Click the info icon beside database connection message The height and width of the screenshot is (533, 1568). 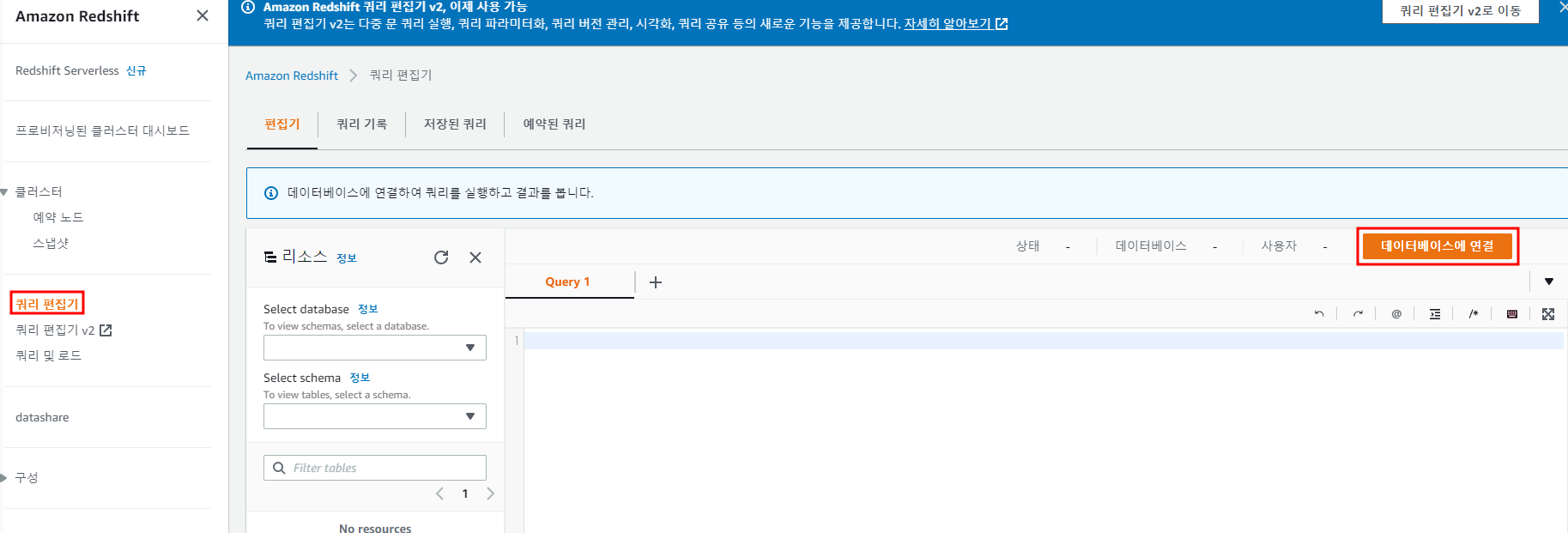[271, 193]
